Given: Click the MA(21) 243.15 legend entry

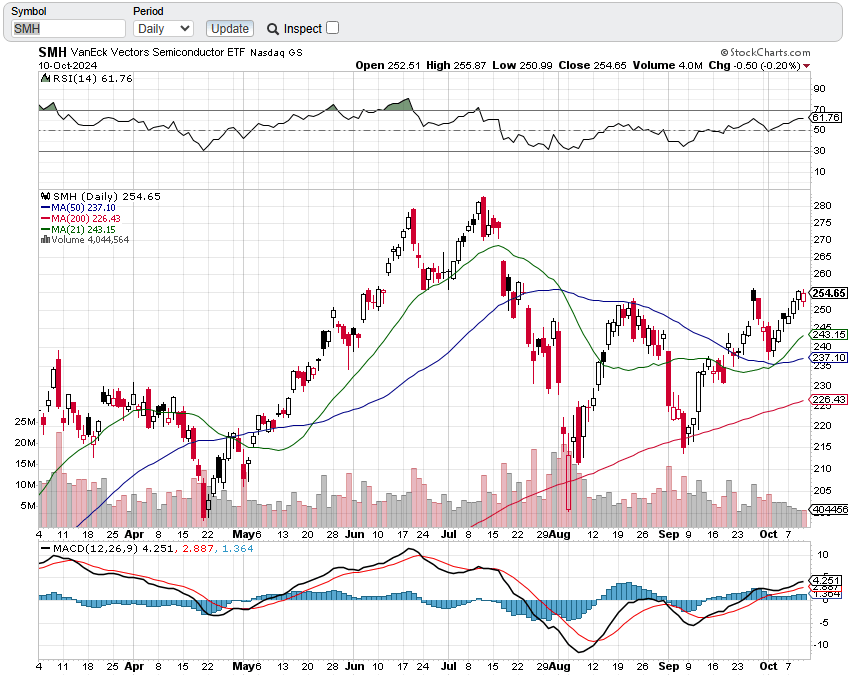Looking at the screenshot, I should pos(78,229).
